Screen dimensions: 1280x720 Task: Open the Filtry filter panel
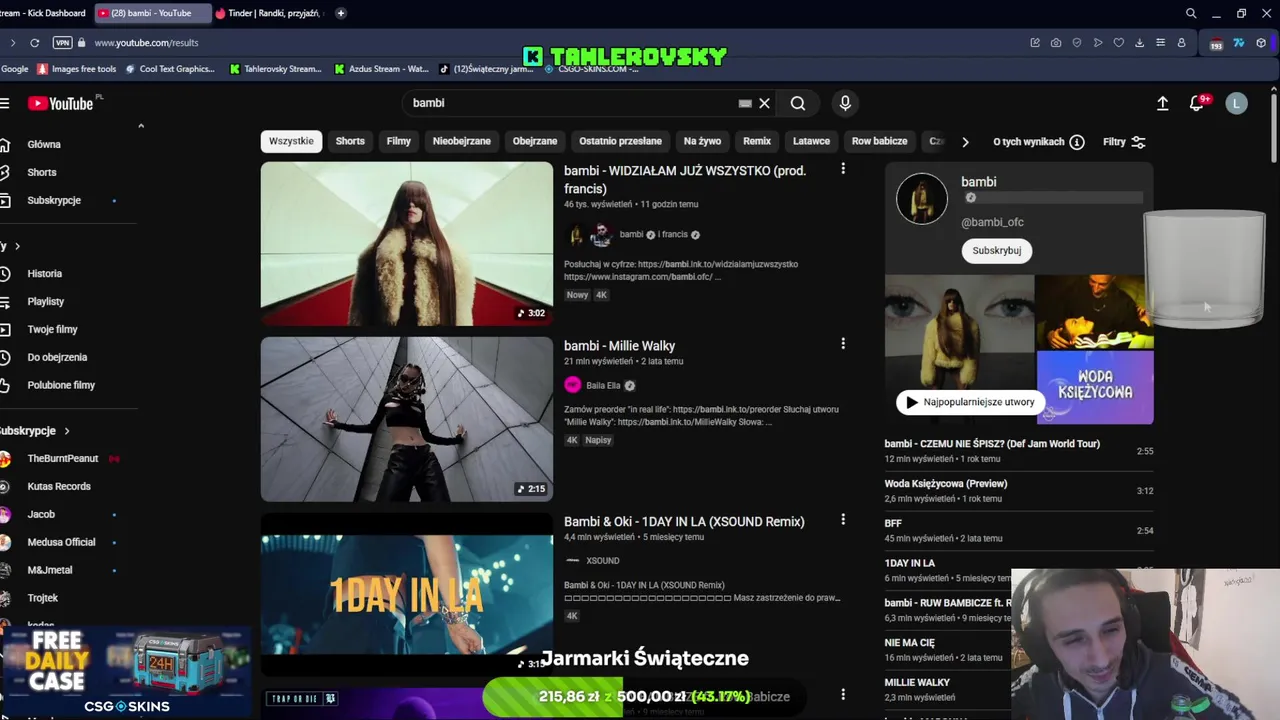(x=1124, y=142)
